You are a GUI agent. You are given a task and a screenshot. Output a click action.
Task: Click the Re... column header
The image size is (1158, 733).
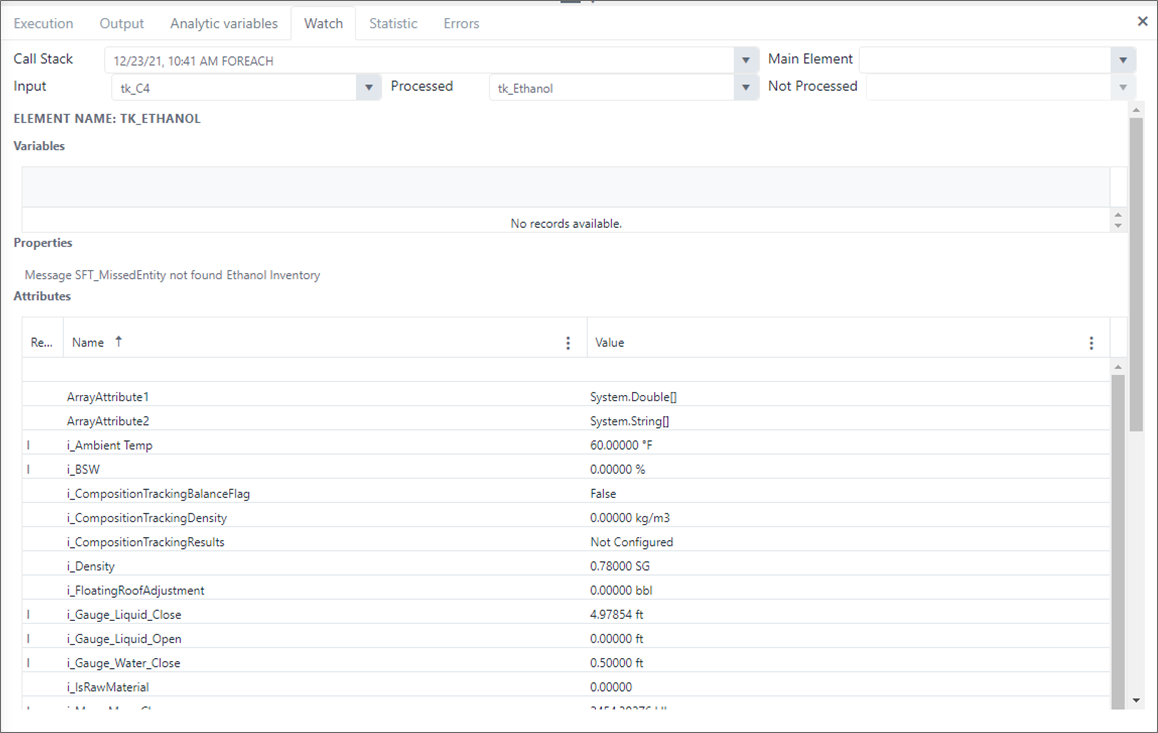42,343
